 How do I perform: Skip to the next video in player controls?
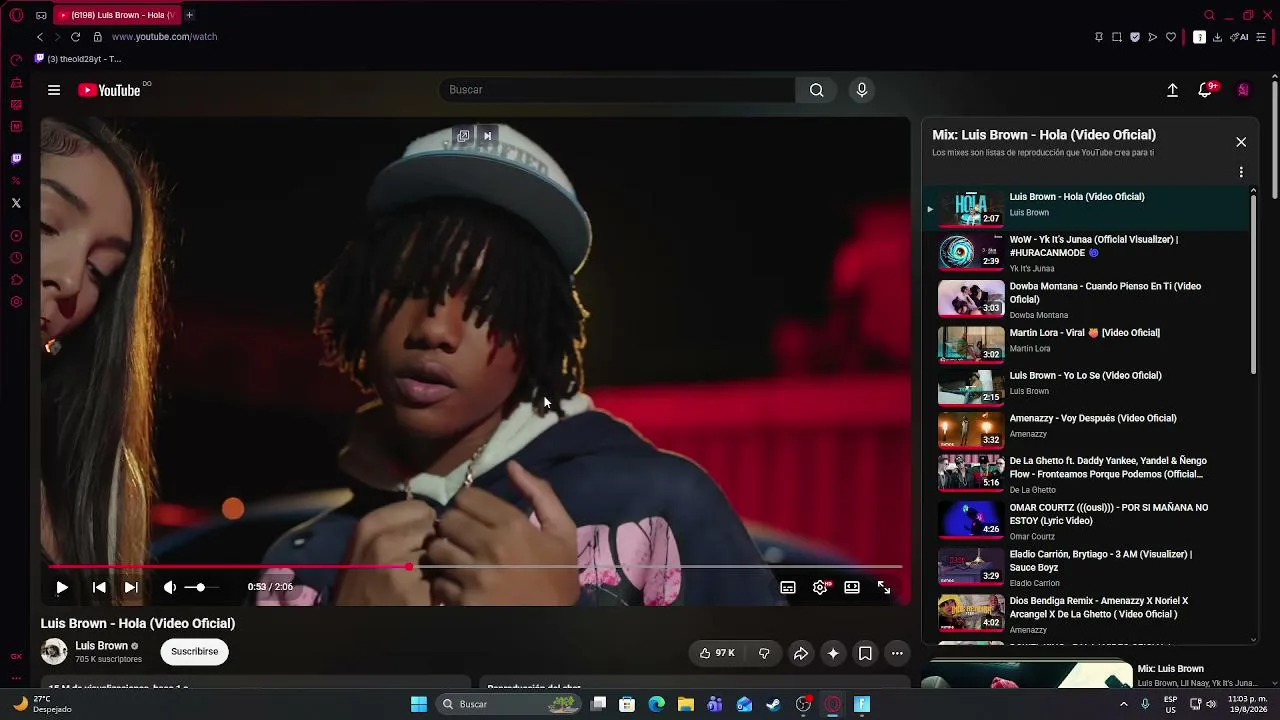tap(131, 588)
